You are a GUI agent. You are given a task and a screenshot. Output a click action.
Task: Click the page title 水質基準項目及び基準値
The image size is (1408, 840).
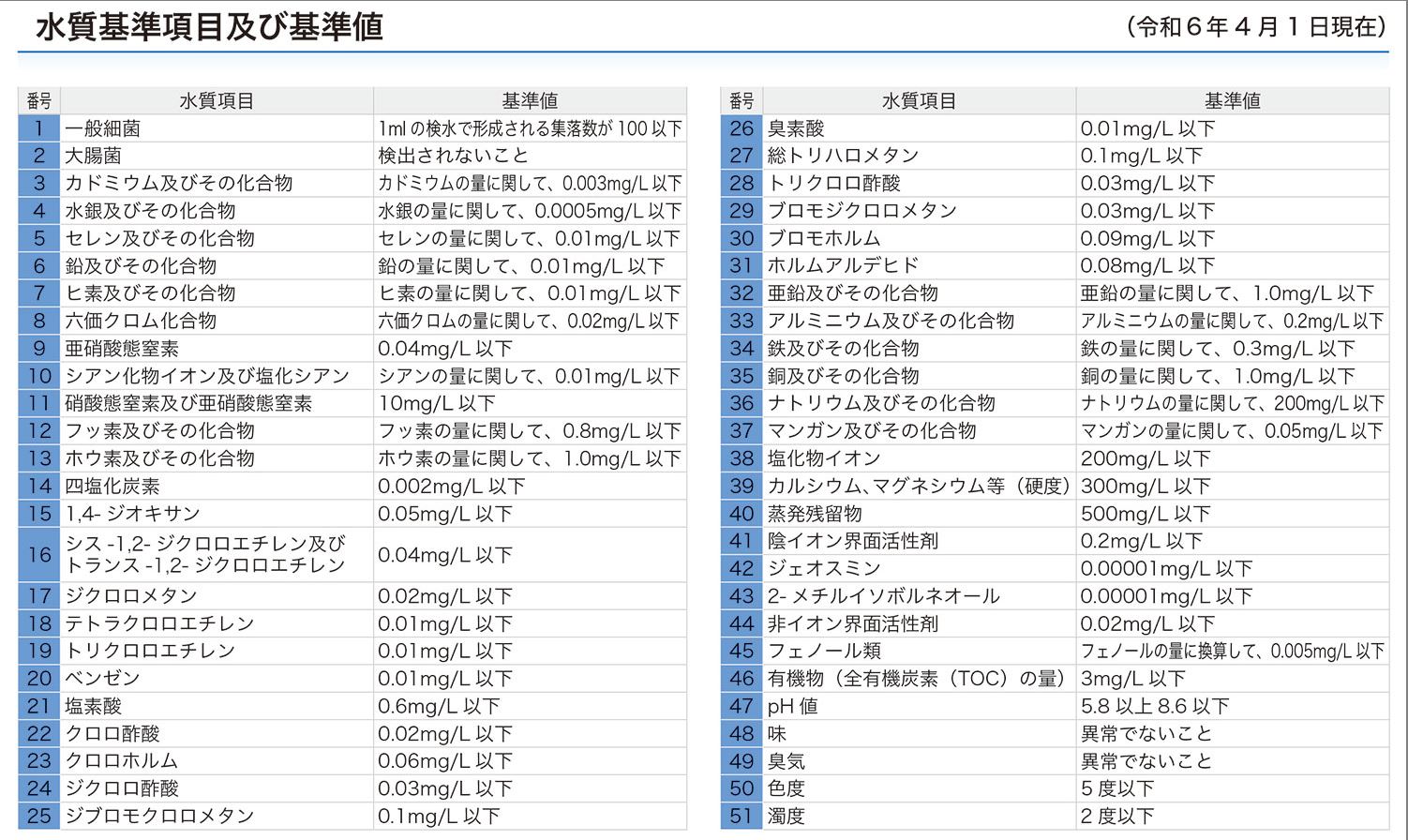(x=209, y=27)
